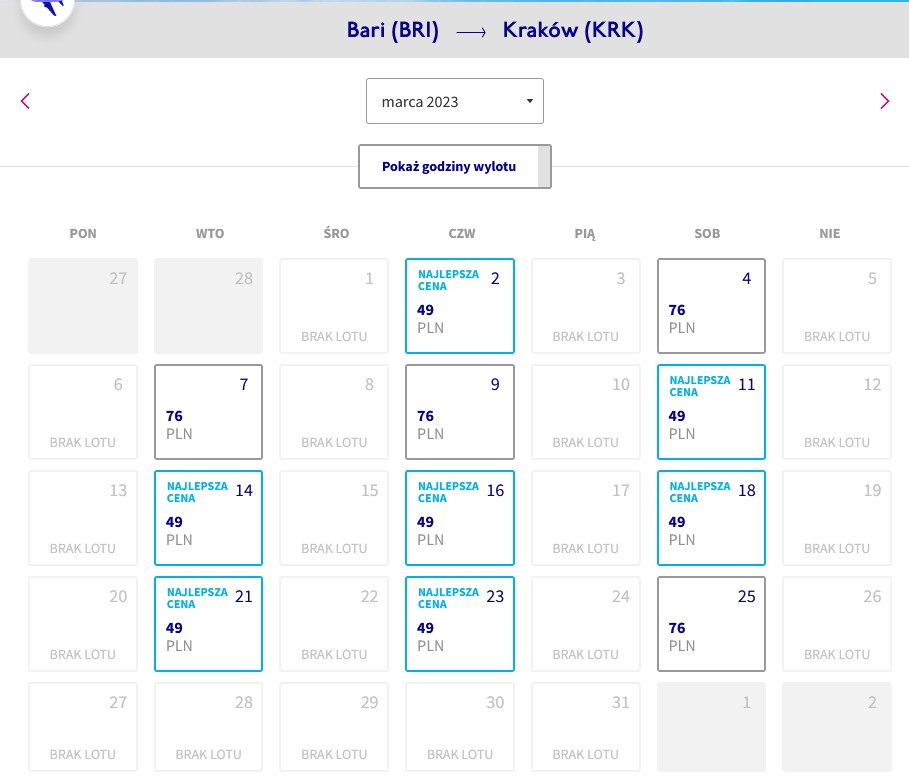Pick March 14 best price flight

coord(208,518)
